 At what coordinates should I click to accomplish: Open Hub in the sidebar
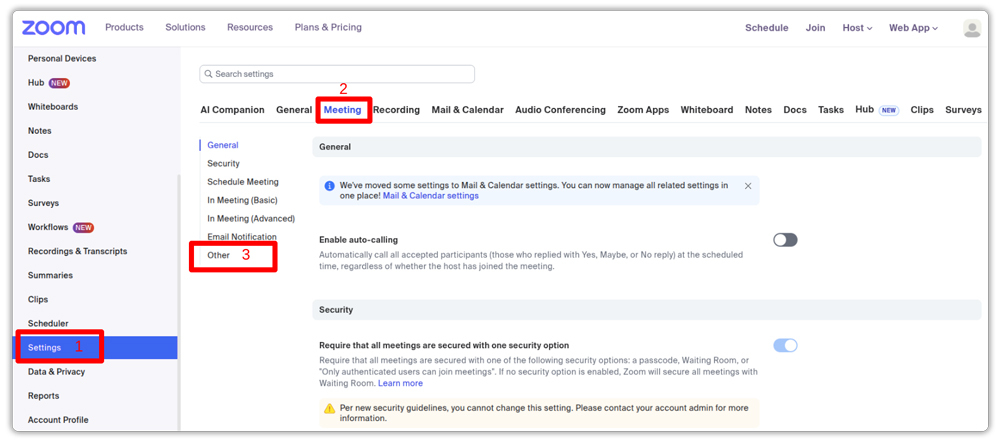pos(36,83)
